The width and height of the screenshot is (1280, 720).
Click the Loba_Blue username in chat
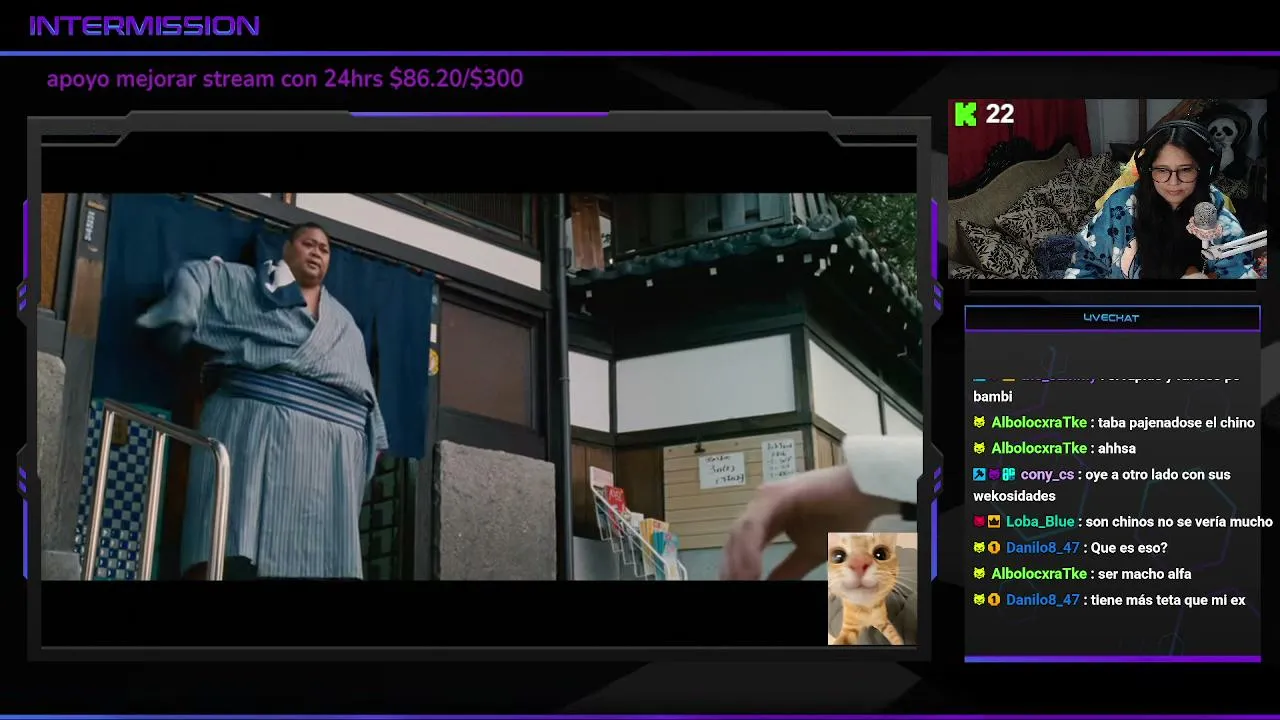click(x=1040, y=522)
